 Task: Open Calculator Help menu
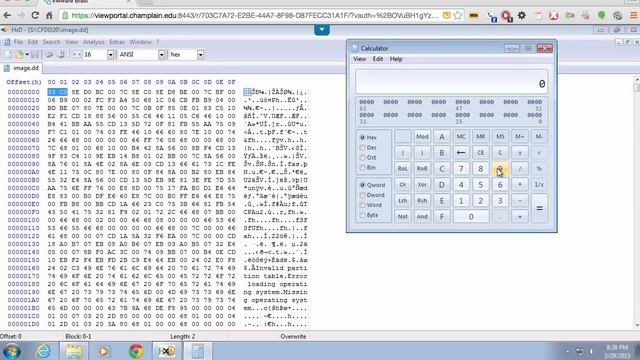[x=396, y=59]
